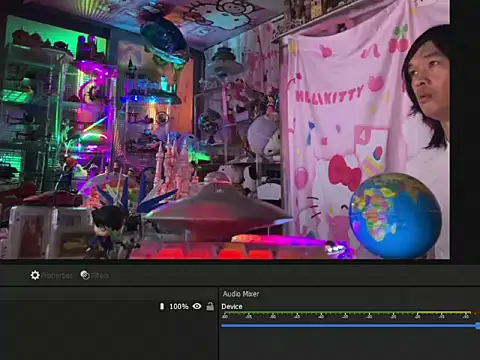
Task: Click the battery icon in source row
Action: tap(162, 306)
